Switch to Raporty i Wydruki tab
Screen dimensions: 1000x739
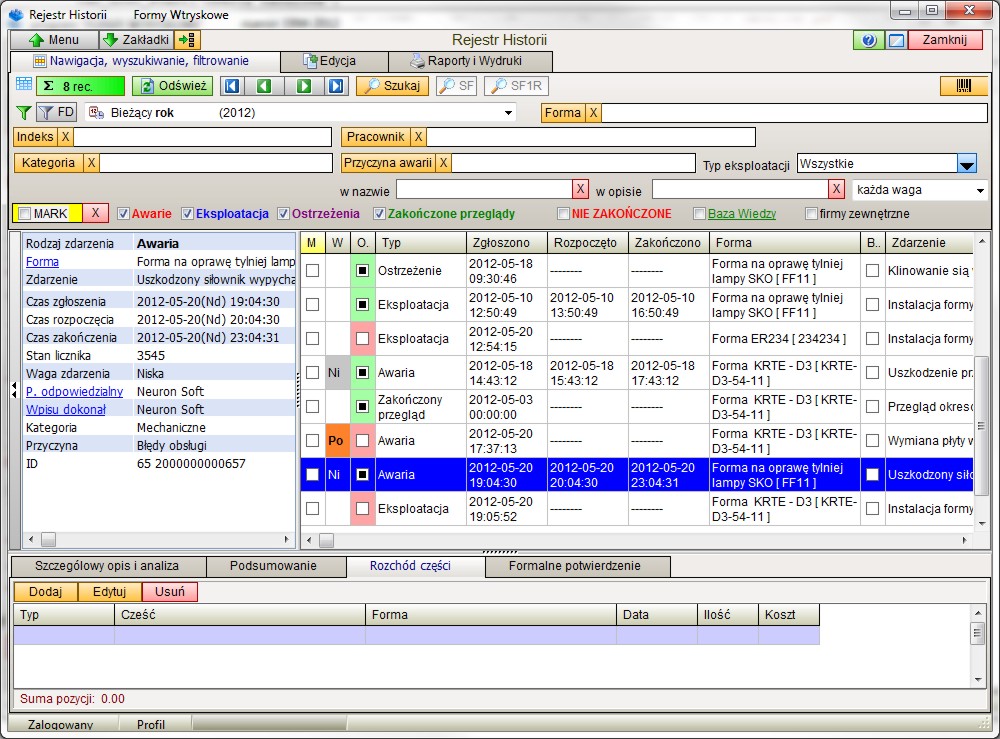[470, 61]
